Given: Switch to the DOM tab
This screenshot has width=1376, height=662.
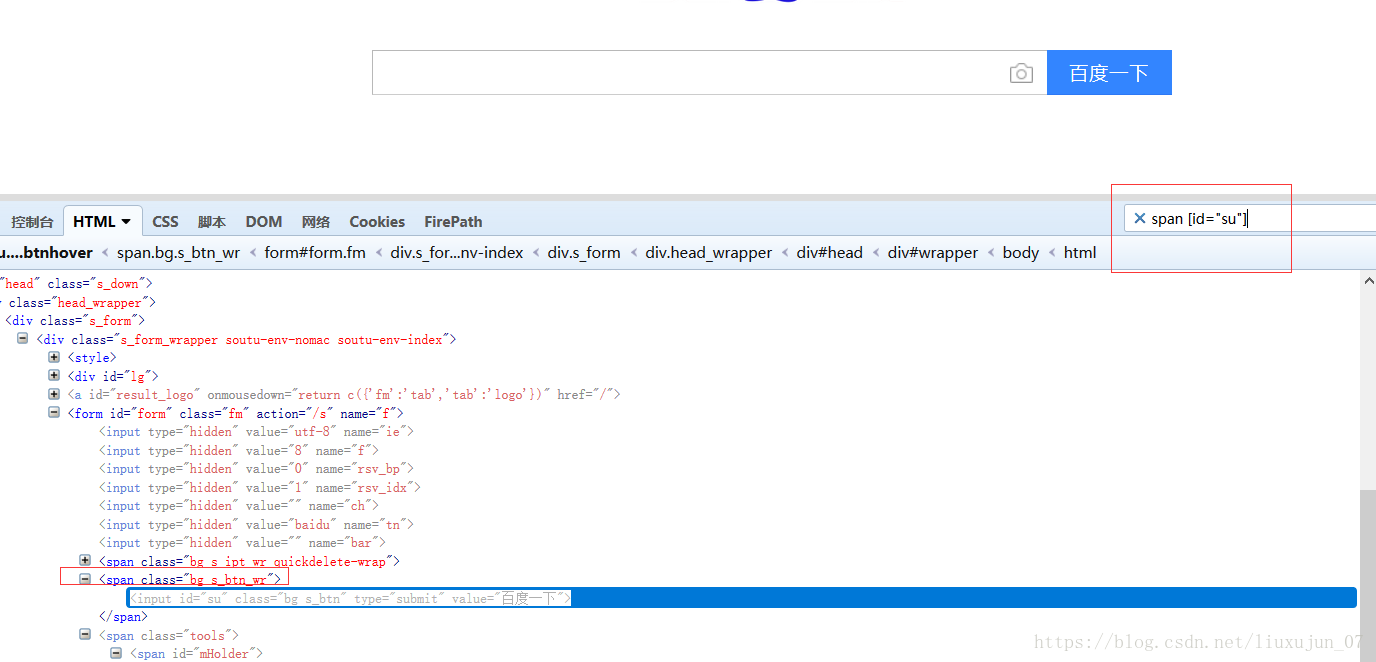Looking at the screenshot, I should coord(264,222).
